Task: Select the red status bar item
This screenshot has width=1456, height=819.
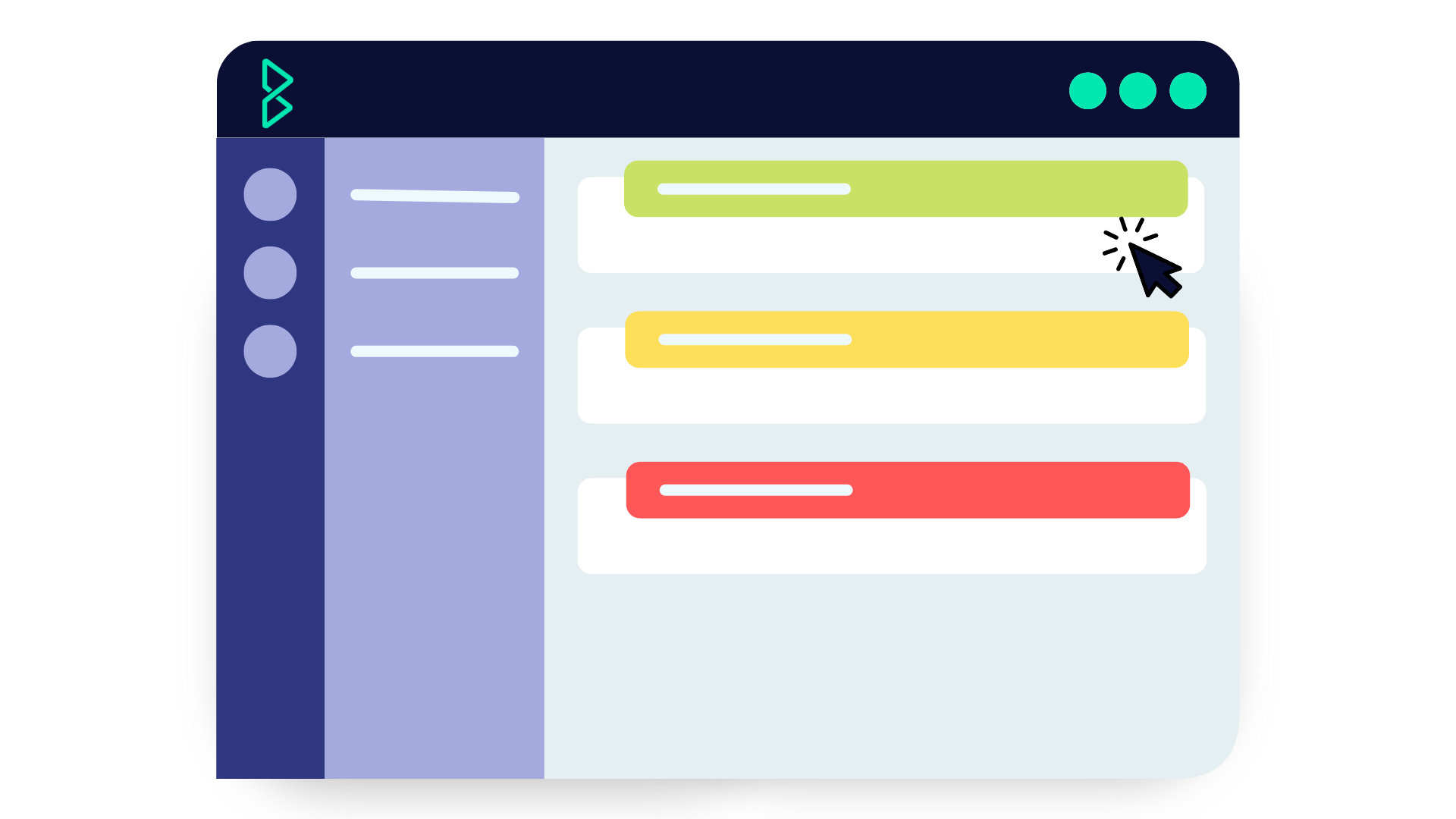Action: (x=908, y=490)
